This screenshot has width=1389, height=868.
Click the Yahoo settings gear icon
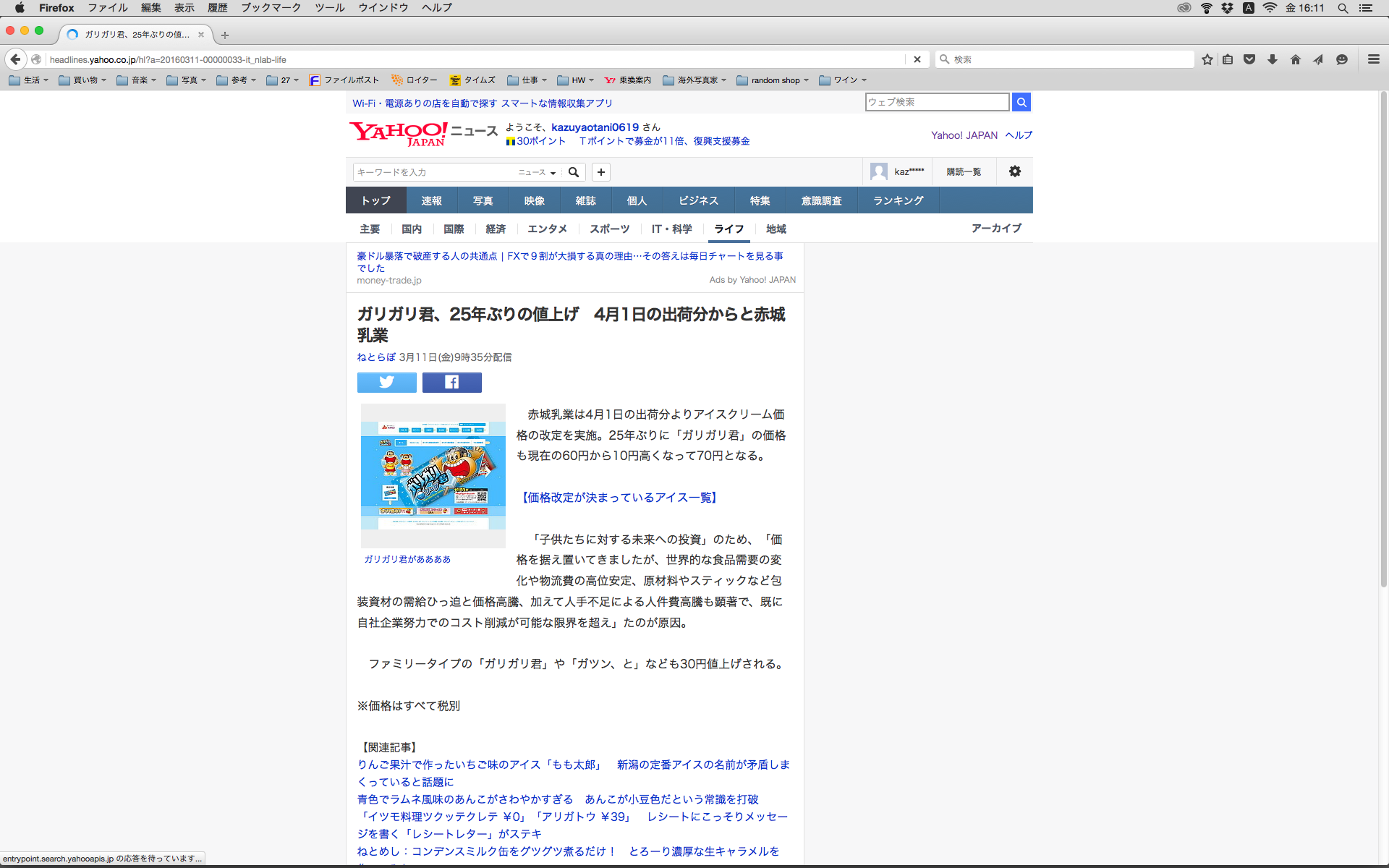pyautogui.click(x=1014, y=171)
